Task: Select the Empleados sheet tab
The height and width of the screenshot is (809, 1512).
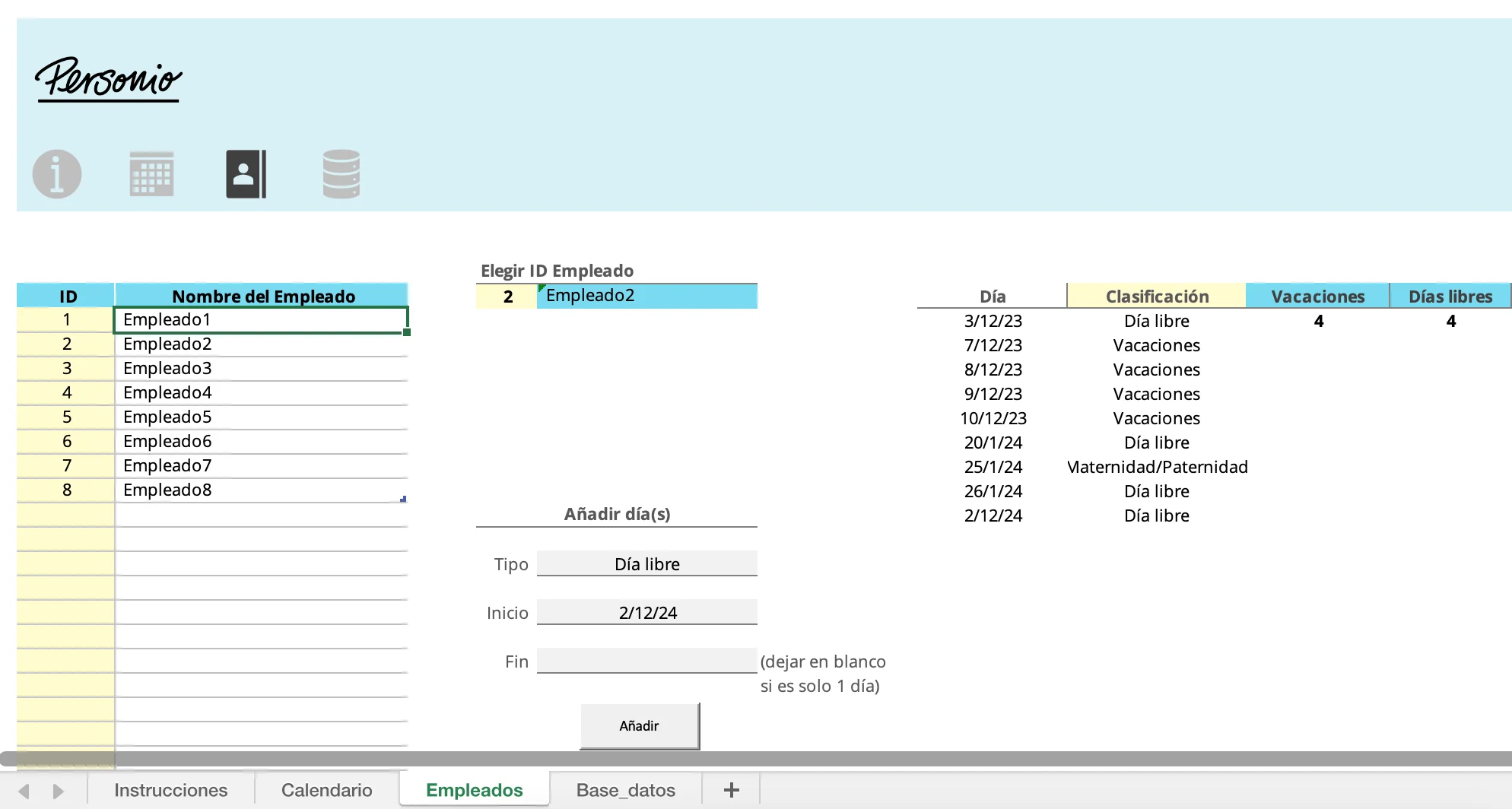Action: [x=474, y=790]
